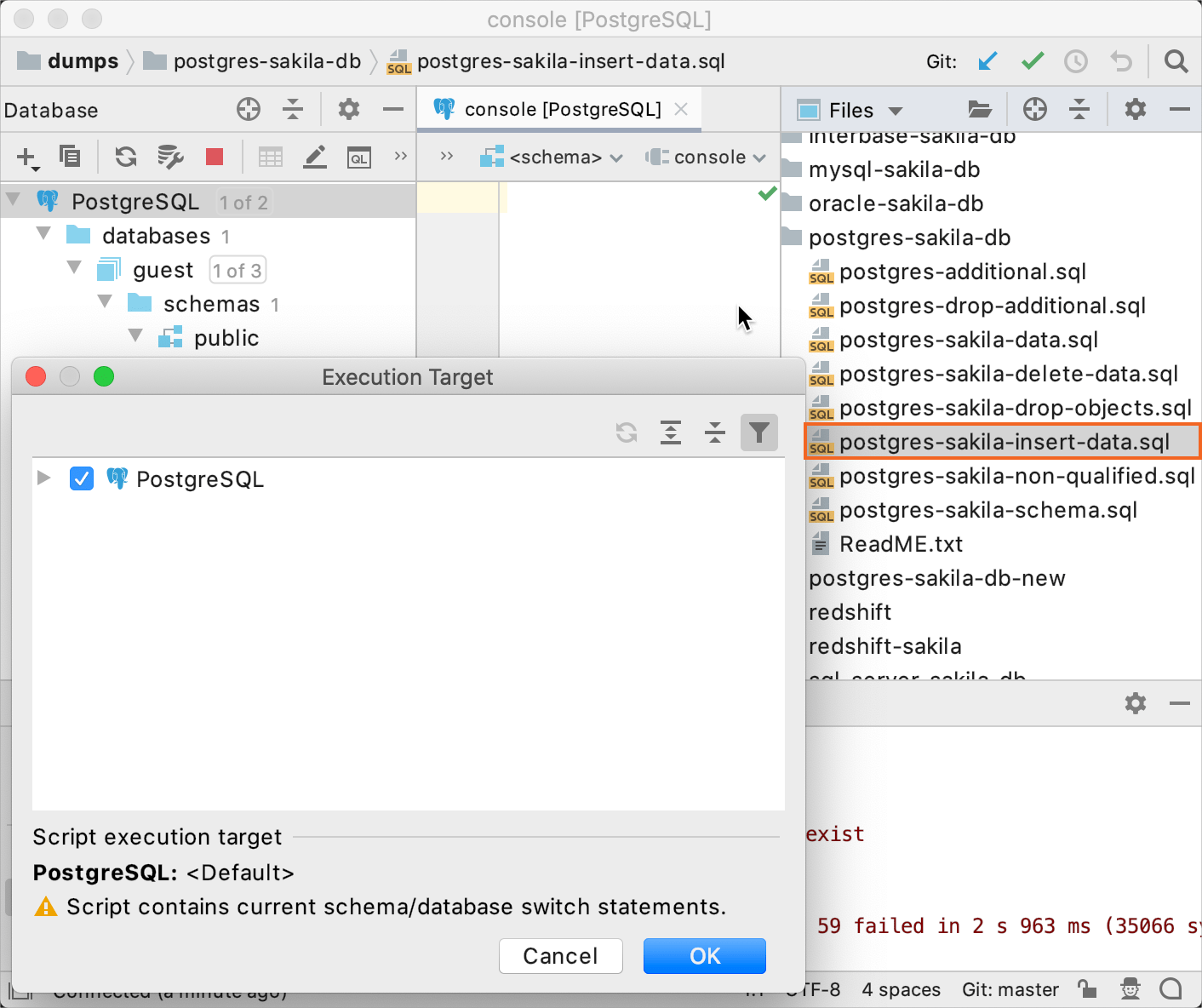Click the inspector hat icon in status bar
The height and width of the screenshot is (1008, 1202).
point(1130,988)
